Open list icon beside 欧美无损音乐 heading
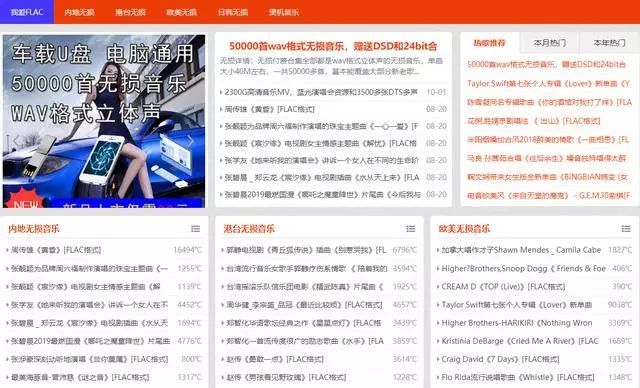Image resolution: width=640 pixels, height=388 pixels. 626,229
